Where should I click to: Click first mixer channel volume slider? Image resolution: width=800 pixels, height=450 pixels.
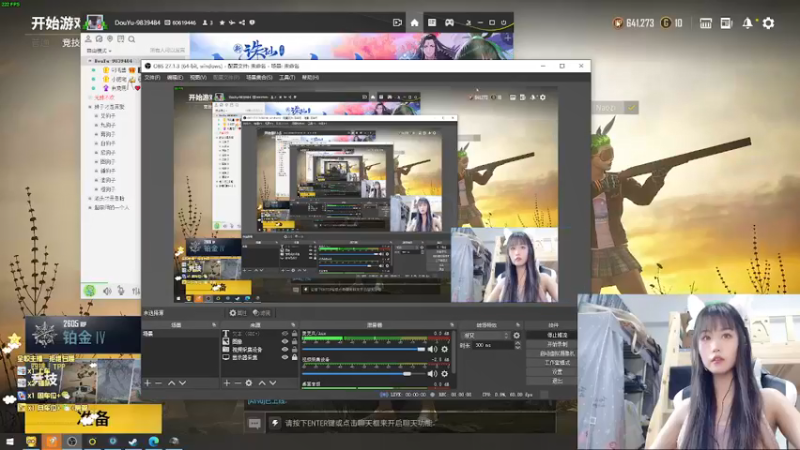coord(363,349)
